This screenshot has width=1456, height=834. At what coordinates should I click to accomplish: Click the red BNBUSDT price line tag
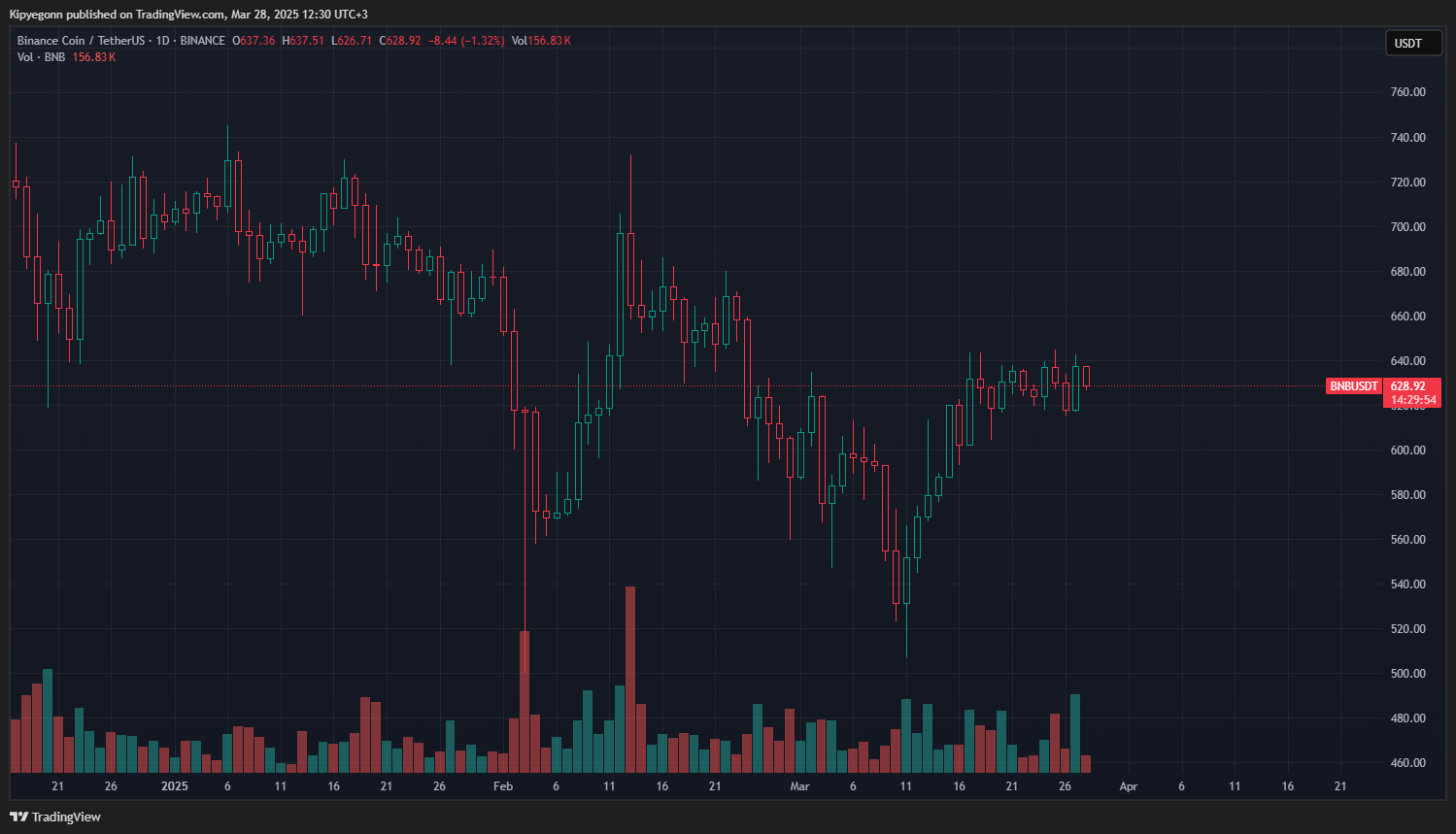click(1354, 386)
